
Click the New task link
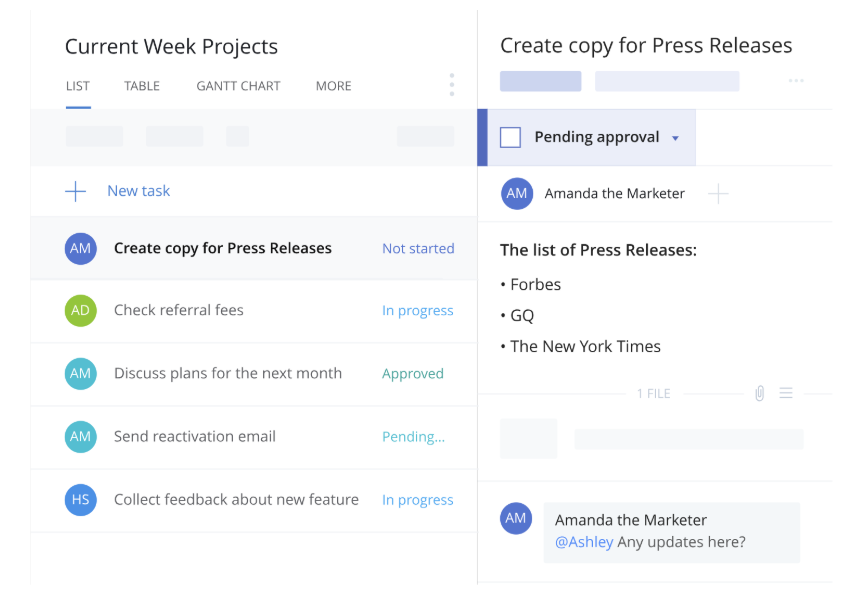138,191
